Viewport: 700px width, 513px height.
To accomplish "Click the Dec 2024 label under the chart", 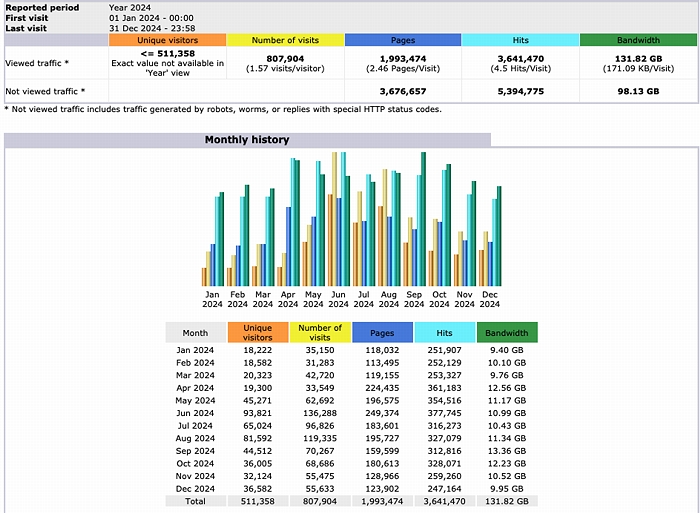I will point(491,300).
